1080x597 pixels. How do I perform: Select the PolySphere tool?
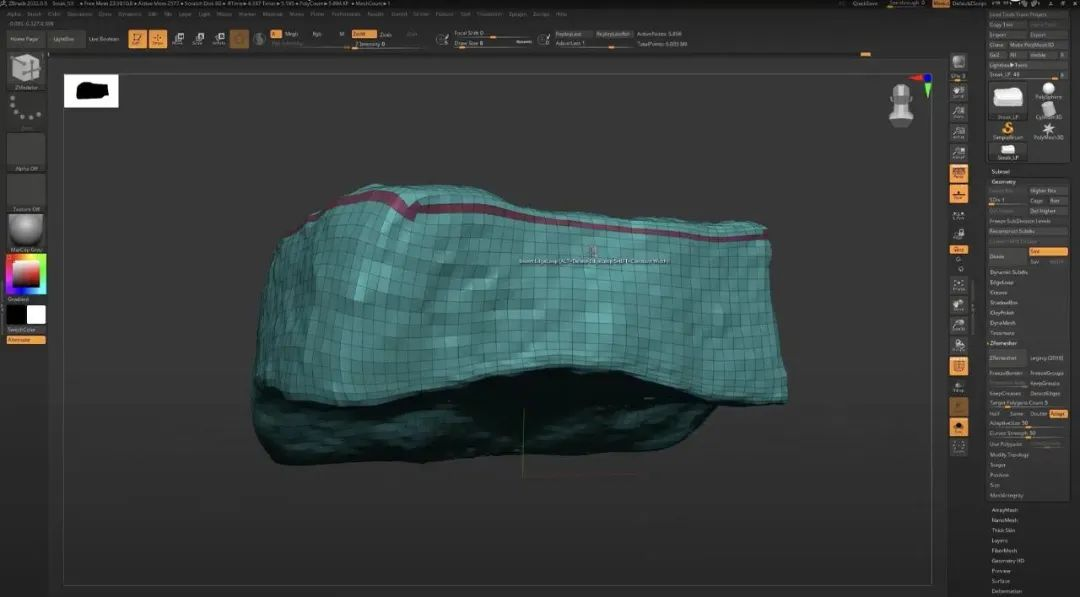click(1048, 92)
